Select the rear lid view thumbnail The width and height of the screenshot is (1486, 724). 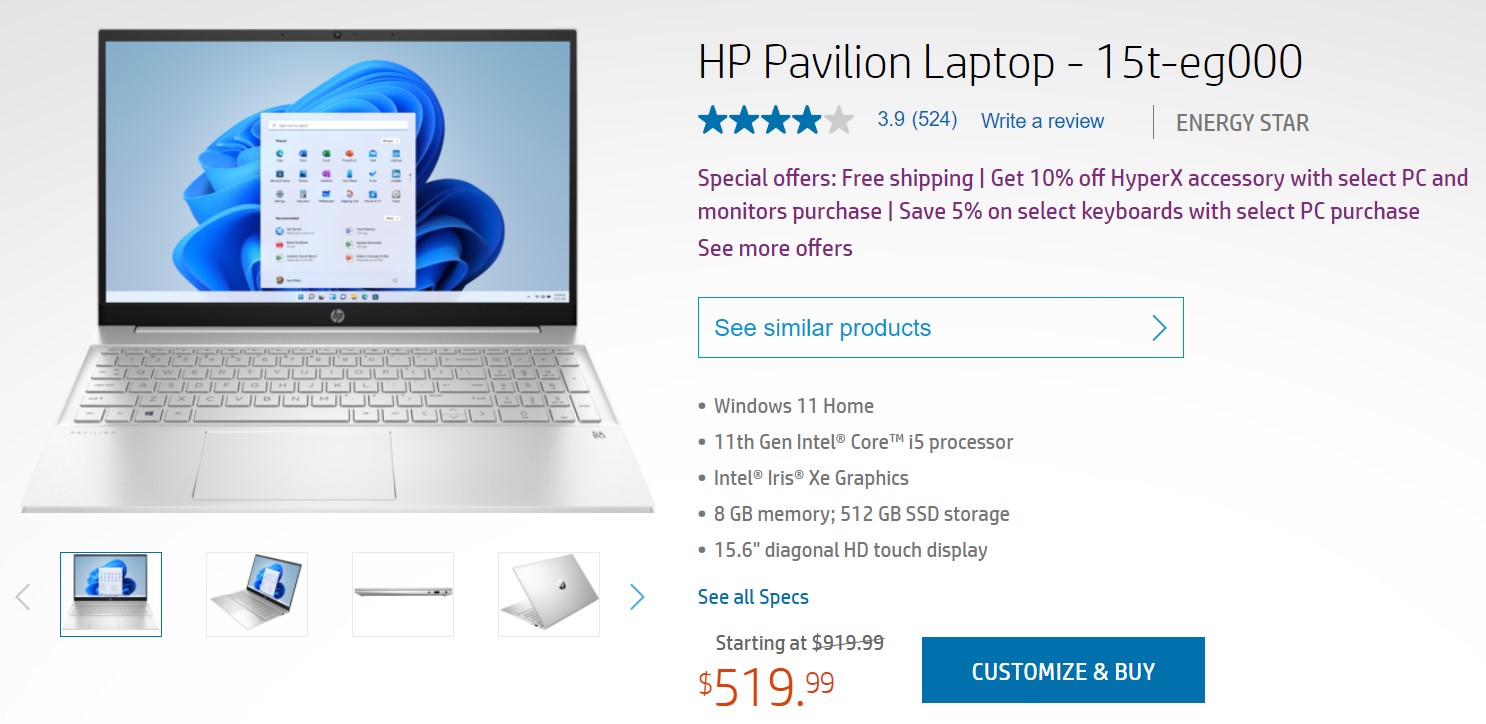pyautogui.click(x=549, y=594)
